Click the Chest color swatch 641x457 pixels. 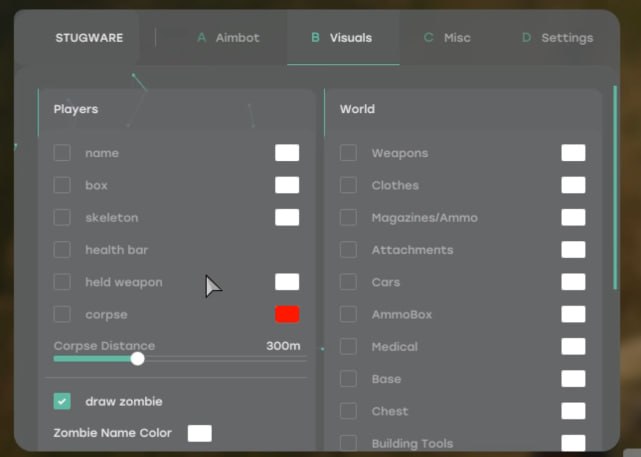pos(573,411)
